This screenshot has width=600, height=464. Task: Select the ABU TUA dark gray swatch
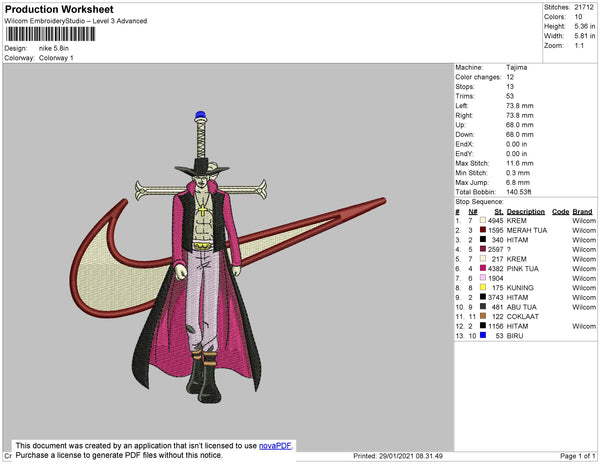(483, 306)
